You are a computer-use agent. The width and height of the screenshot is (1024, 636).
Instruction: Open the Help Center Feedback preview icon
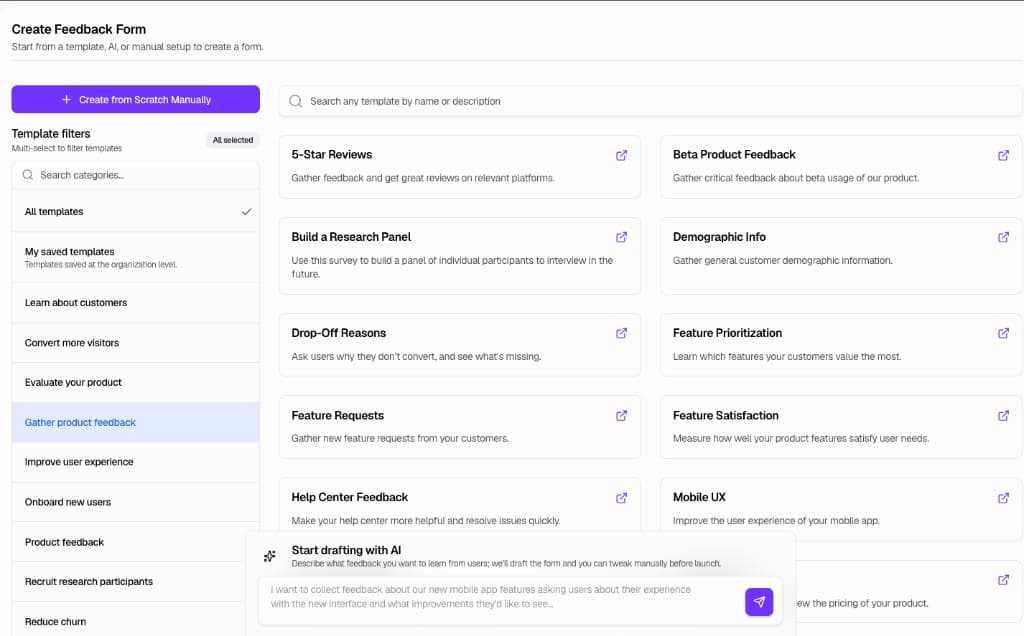point(621,497)
